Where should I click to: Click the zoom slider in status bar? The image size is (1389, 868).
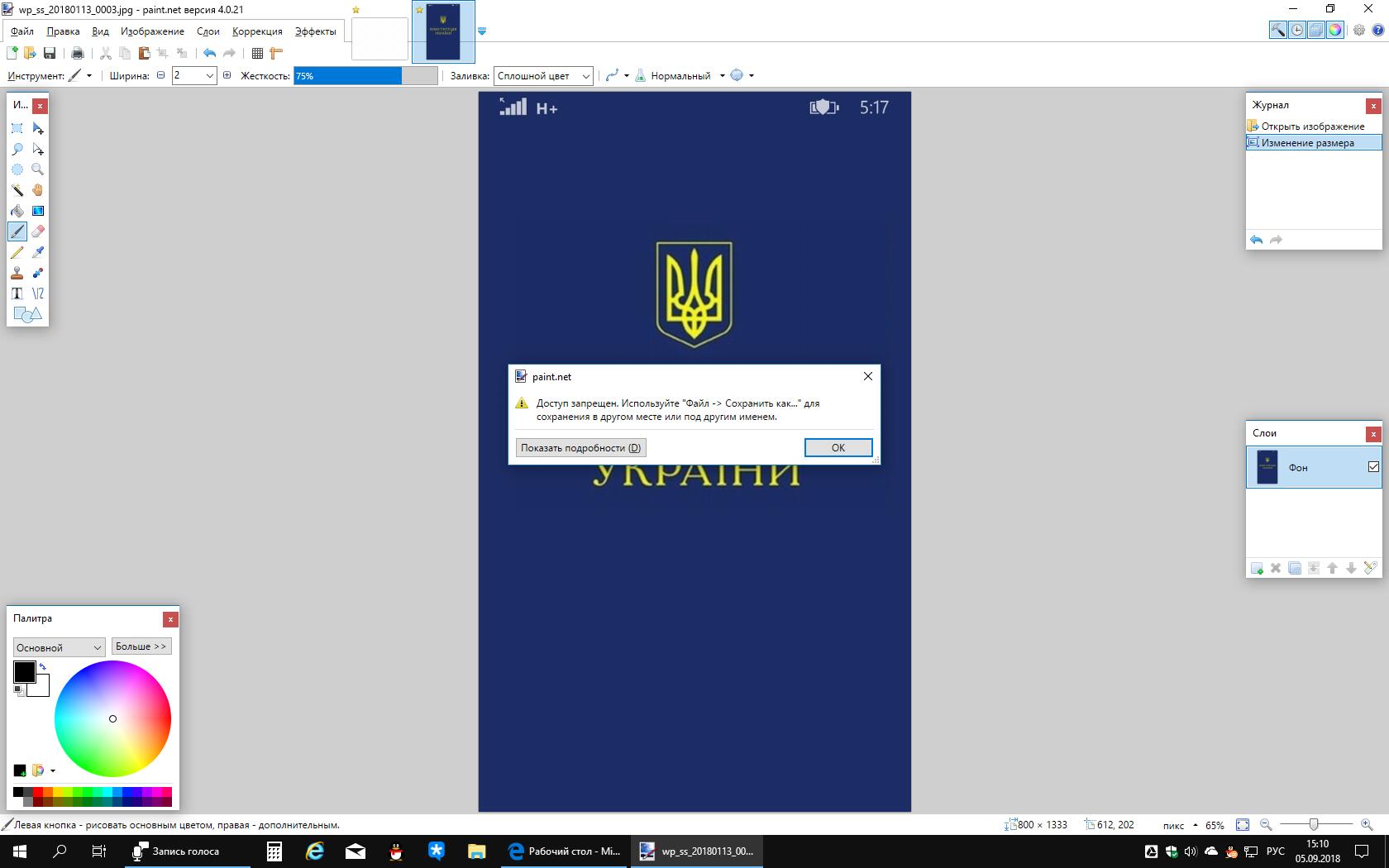(x=1315, y=824)
